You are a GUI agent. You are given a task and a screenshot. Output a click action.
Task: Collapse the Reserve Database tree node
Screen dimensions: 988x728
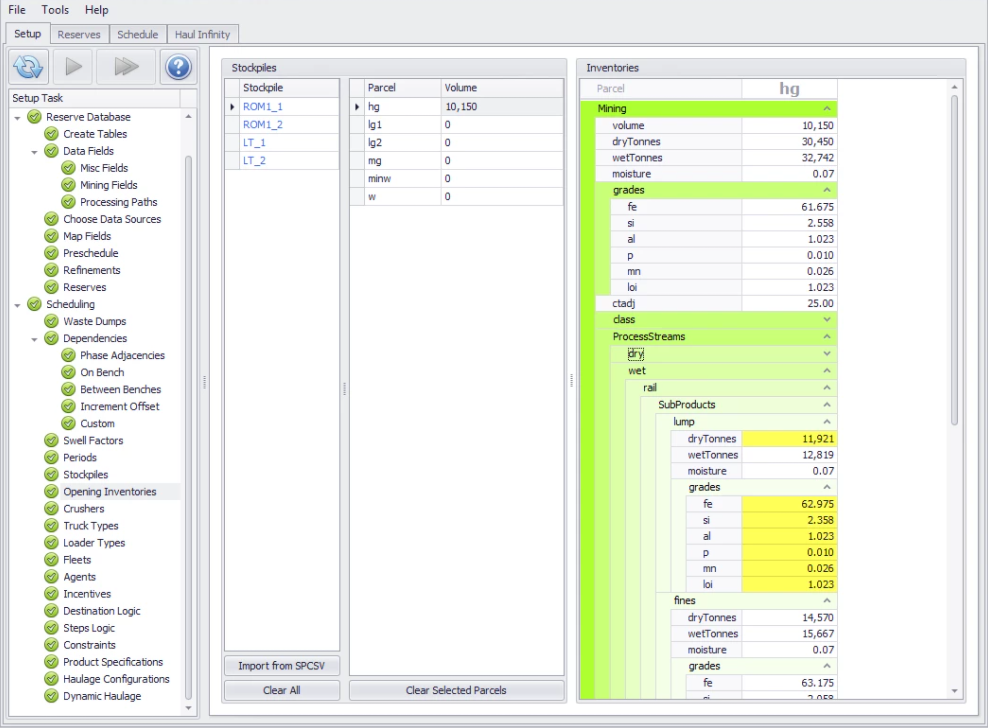click(x=18, y=117)
